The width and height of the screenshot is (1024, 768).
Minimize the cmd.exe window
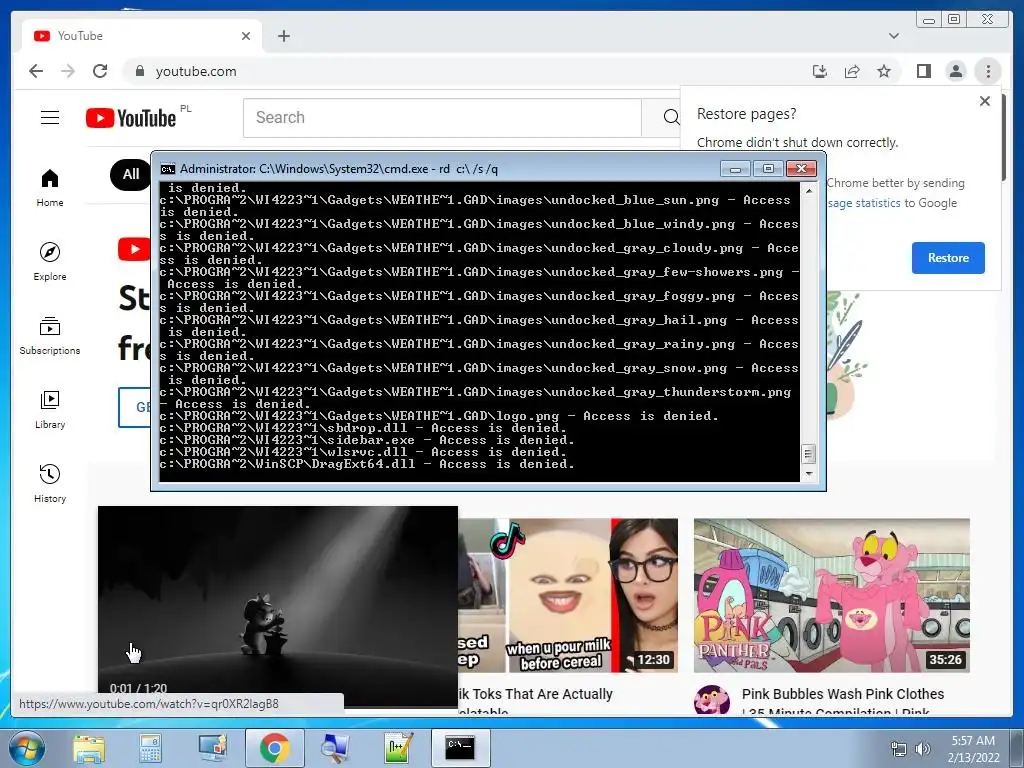(735, 169)
